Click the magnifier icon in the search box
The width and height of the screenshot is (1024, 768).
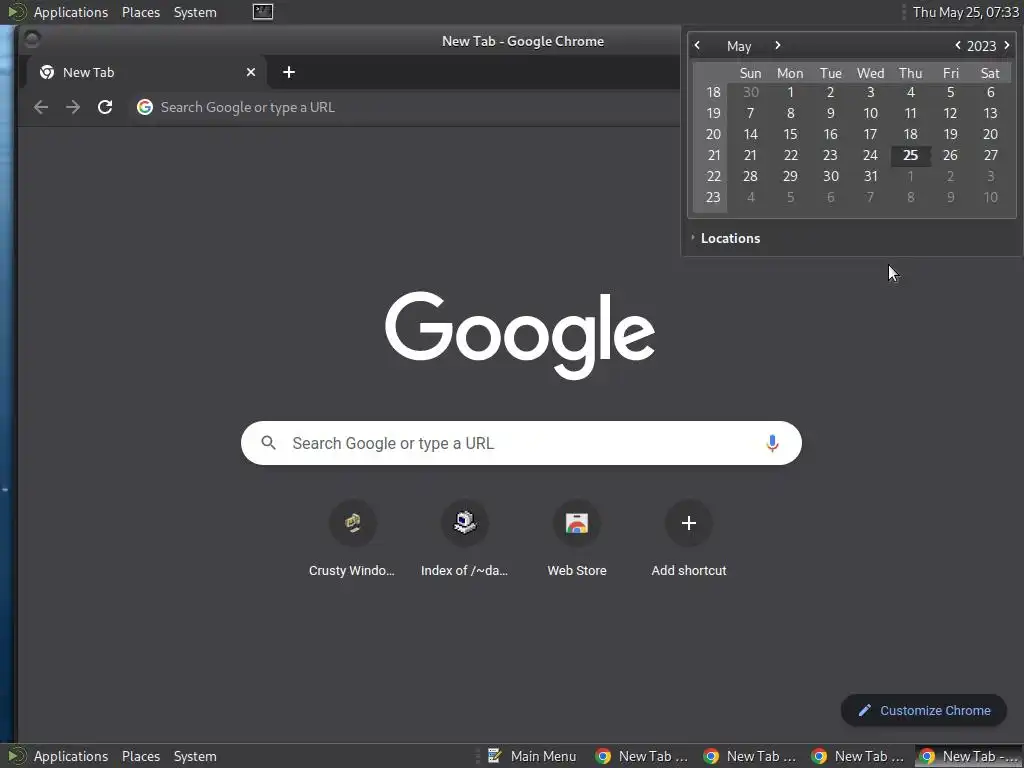tap(268, 443)
